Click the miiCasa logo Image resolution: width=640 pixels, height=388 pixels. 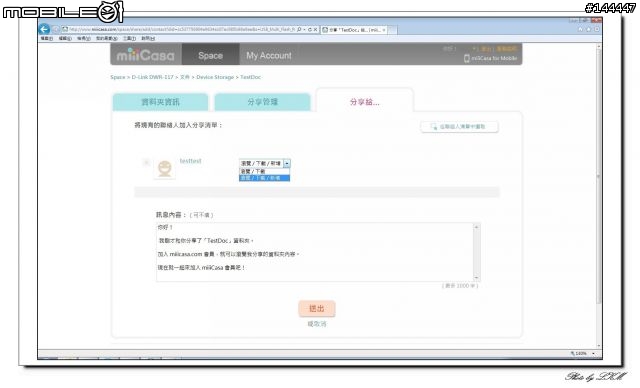pyautogui.click(x=145, y=55)
